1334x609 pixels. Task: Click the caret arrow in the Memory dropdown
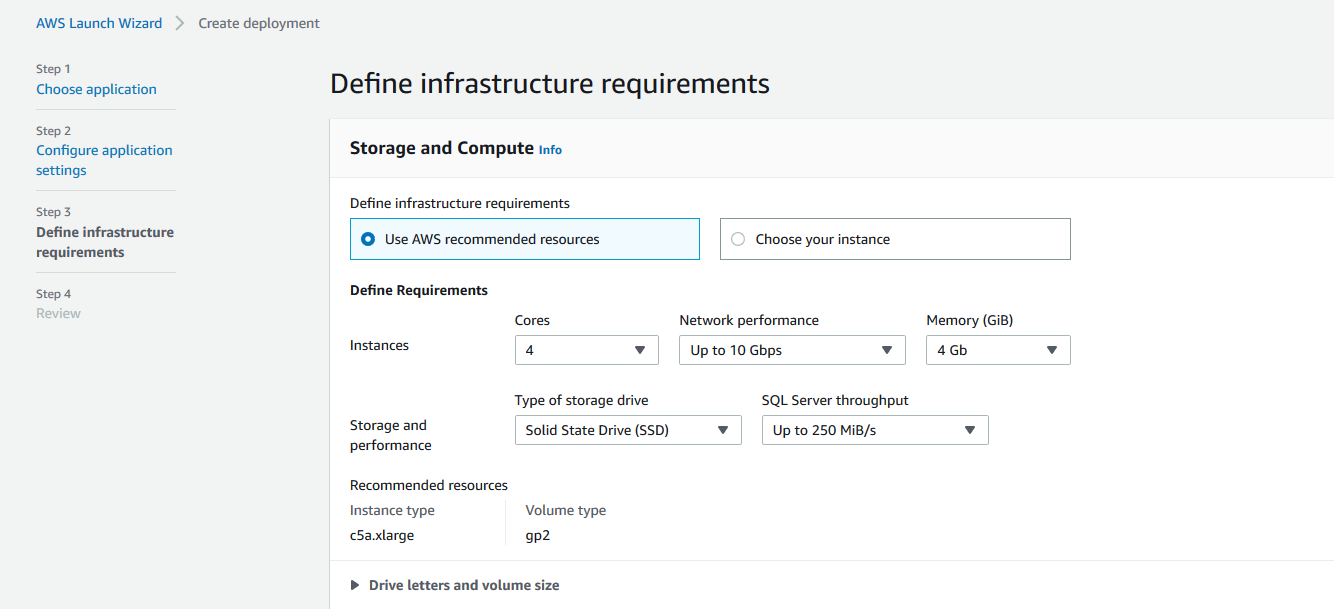coord(1051,350)
